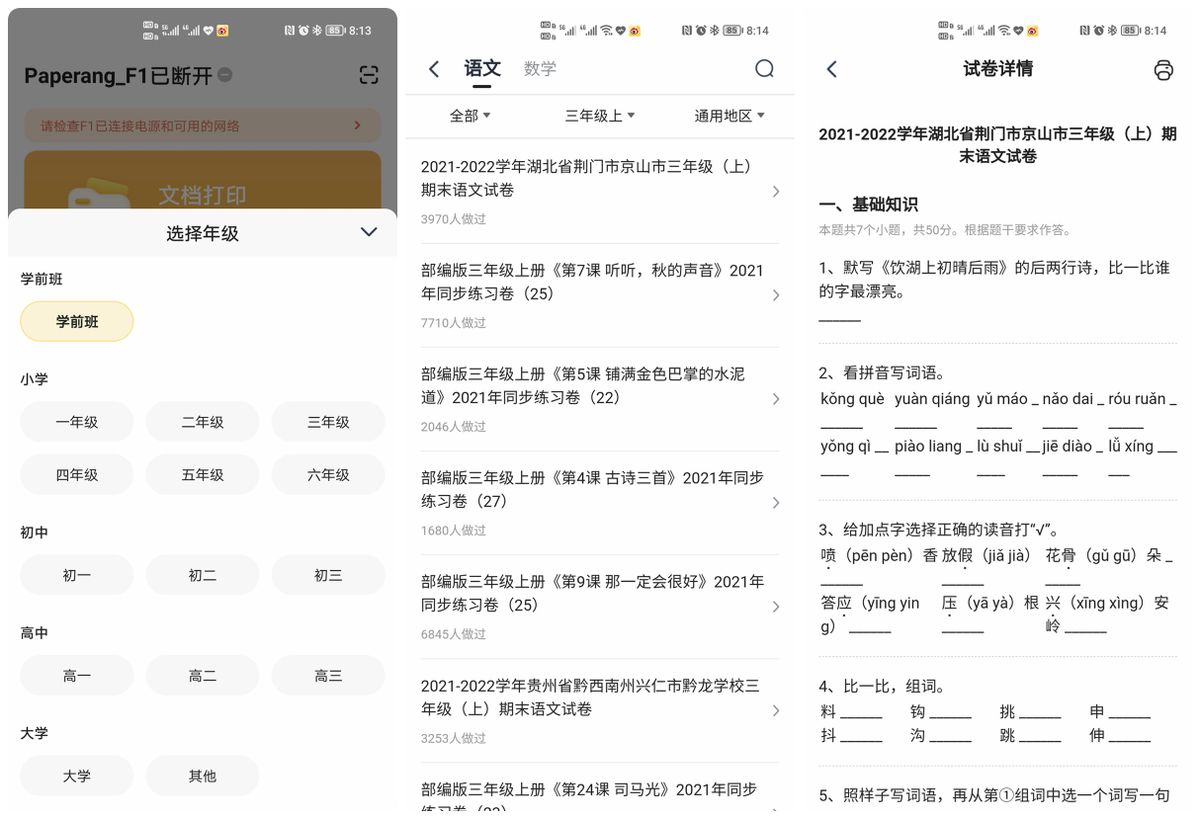Select the 初二 grade option

(x=202, y=574)
